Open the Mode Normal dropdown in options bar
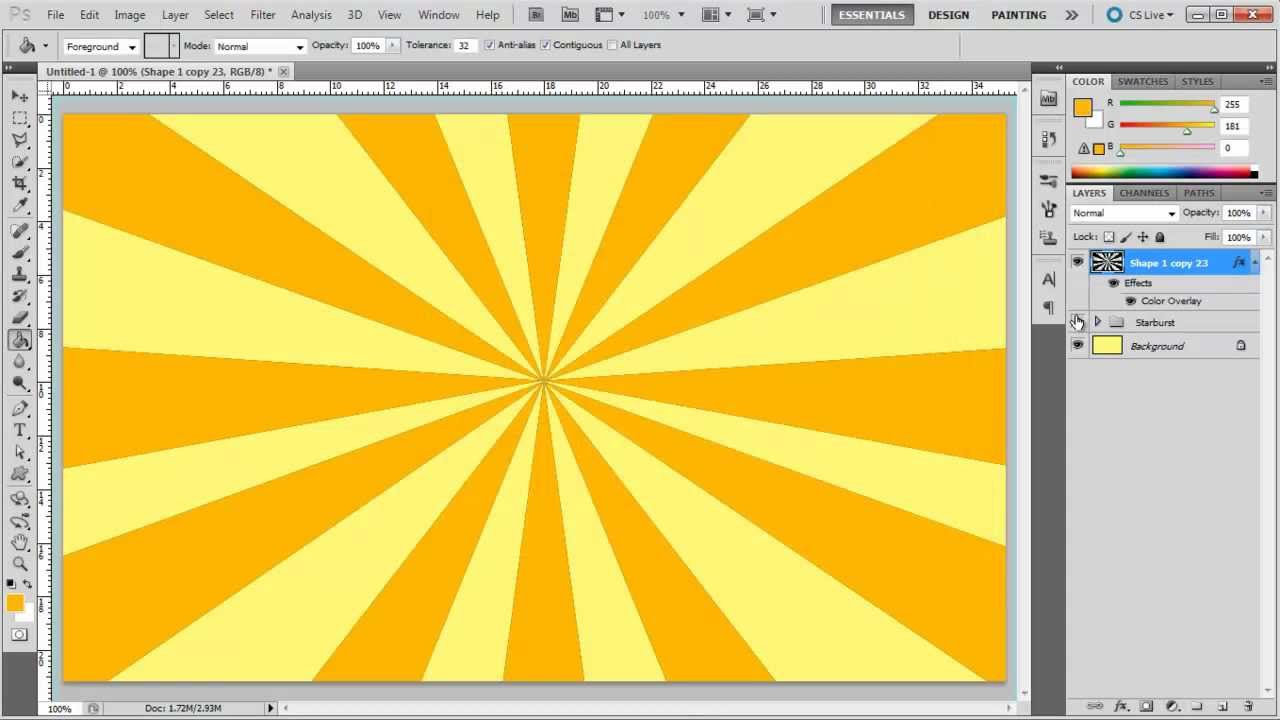Screen dimensions: 1280x720 [x=259, y=46]
